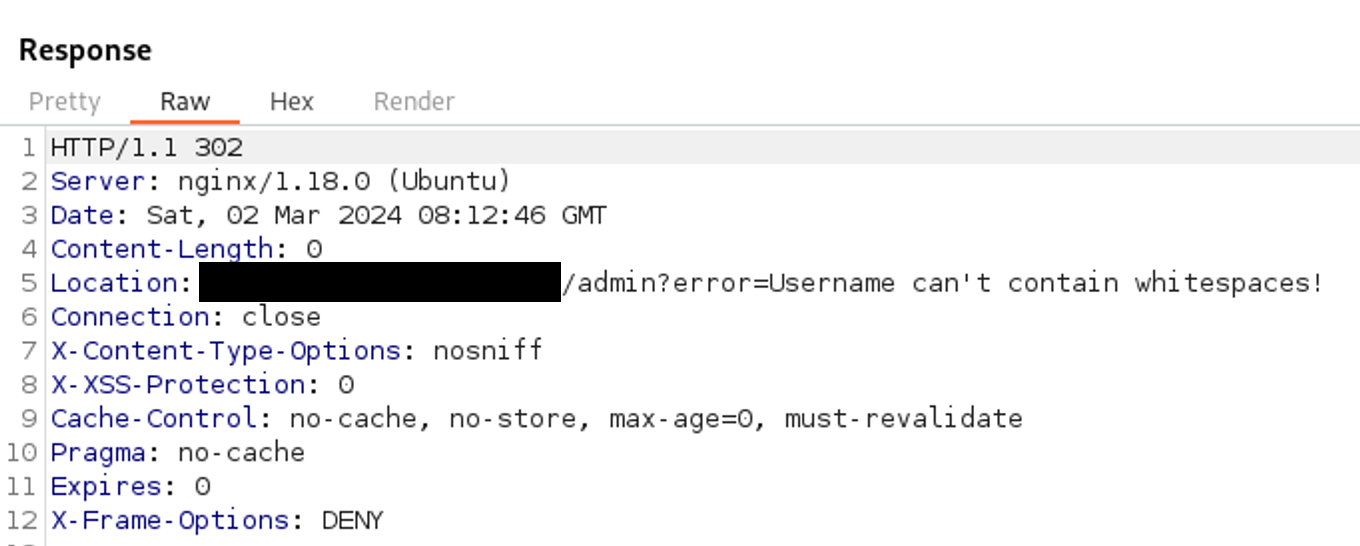Click the X-Frame-Options DENY value
This screenshot has height=546, width=1360.
(352, 521)
